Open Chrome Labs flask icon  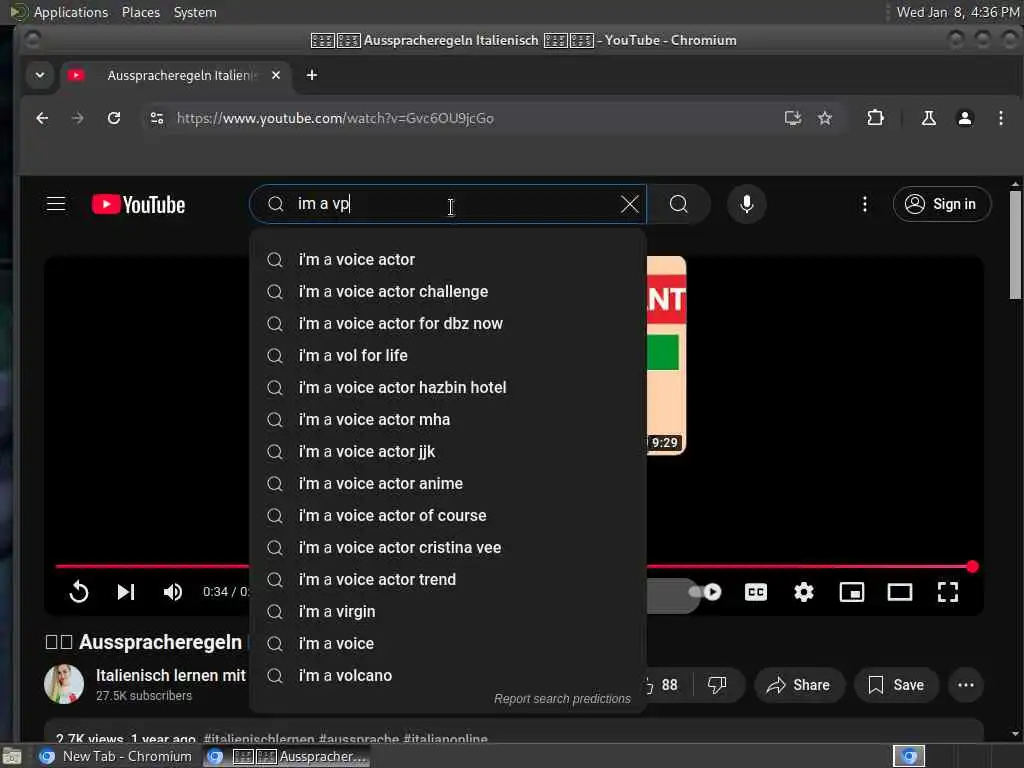click(928, 118)
